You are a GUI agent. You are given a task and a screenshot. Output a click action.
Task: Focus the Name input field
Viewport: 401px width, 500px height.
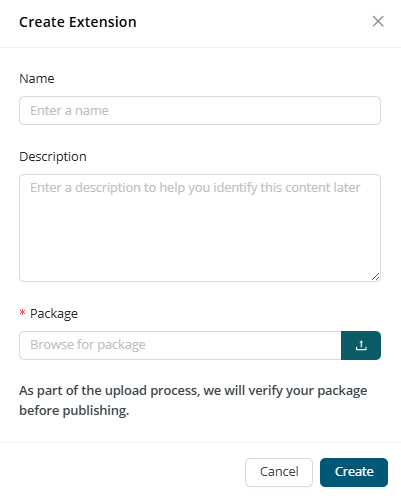tap(200, 111)
